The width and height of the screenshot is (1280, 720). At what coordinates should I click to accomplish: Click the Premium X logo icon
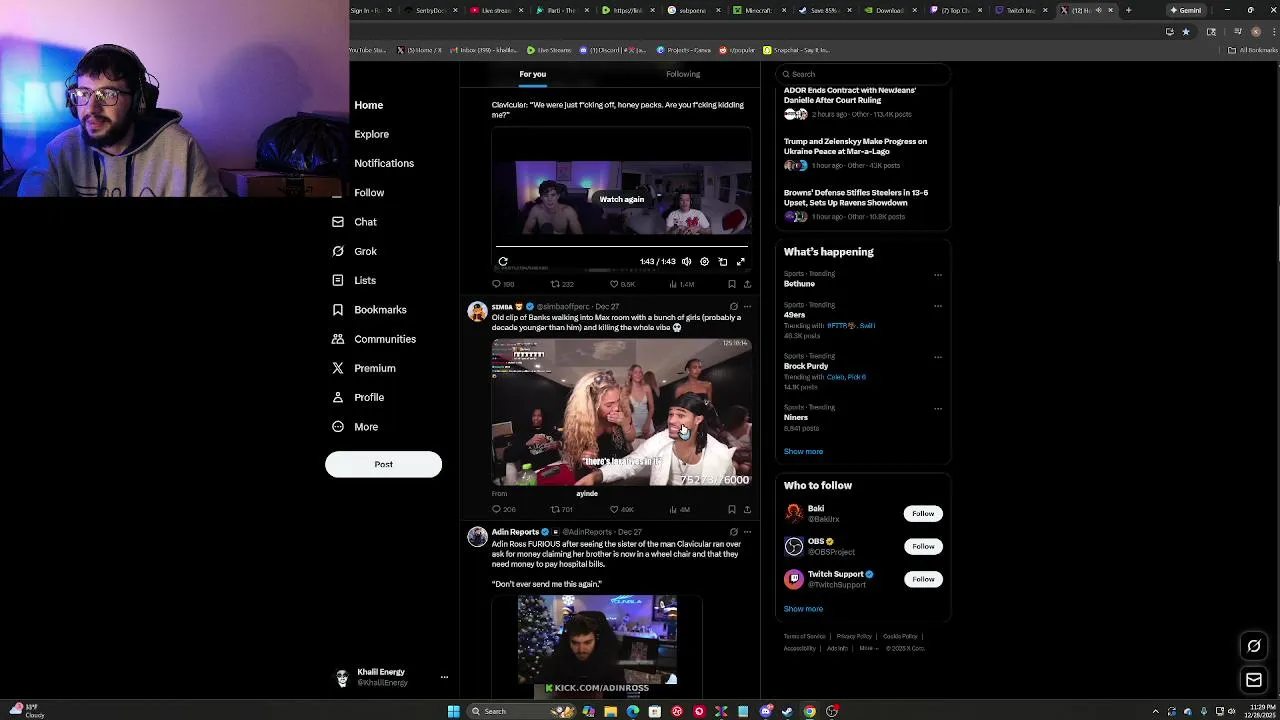(338, 368)
